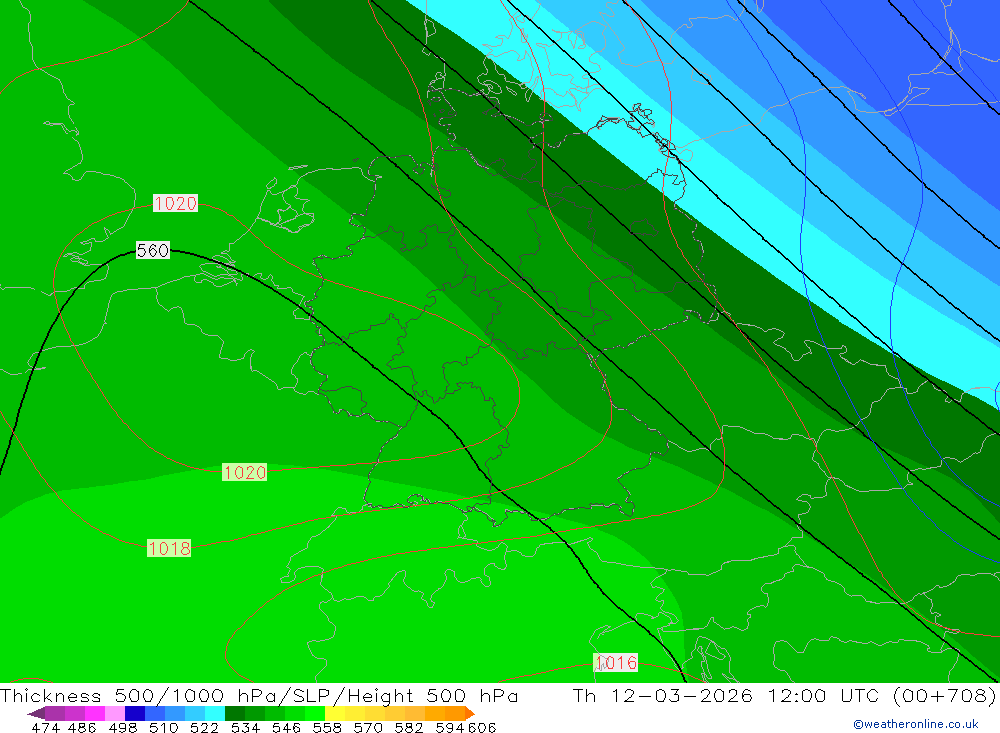Click the 1018 isobar label
The image size is (1000, 733).
click(169, 548)
